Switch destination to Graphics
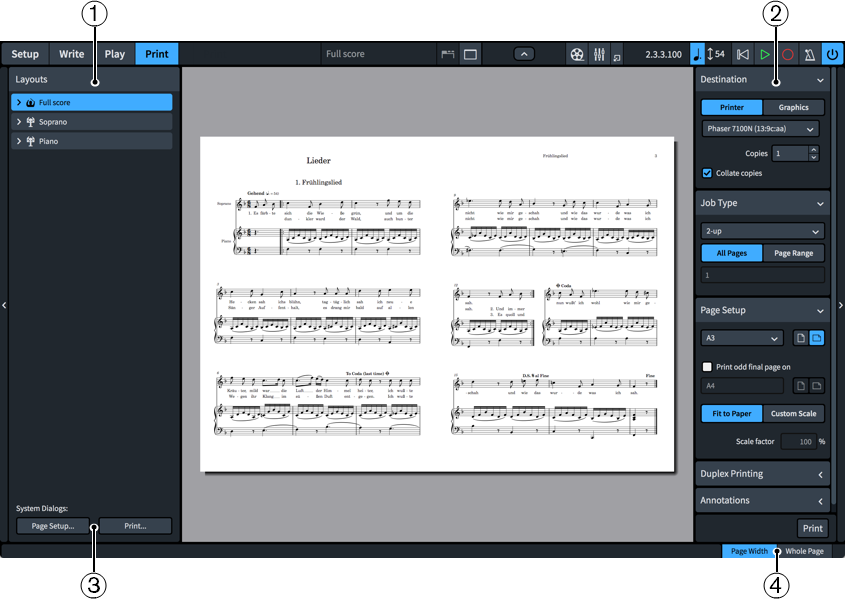845x599 pixels. pos(793,107)
